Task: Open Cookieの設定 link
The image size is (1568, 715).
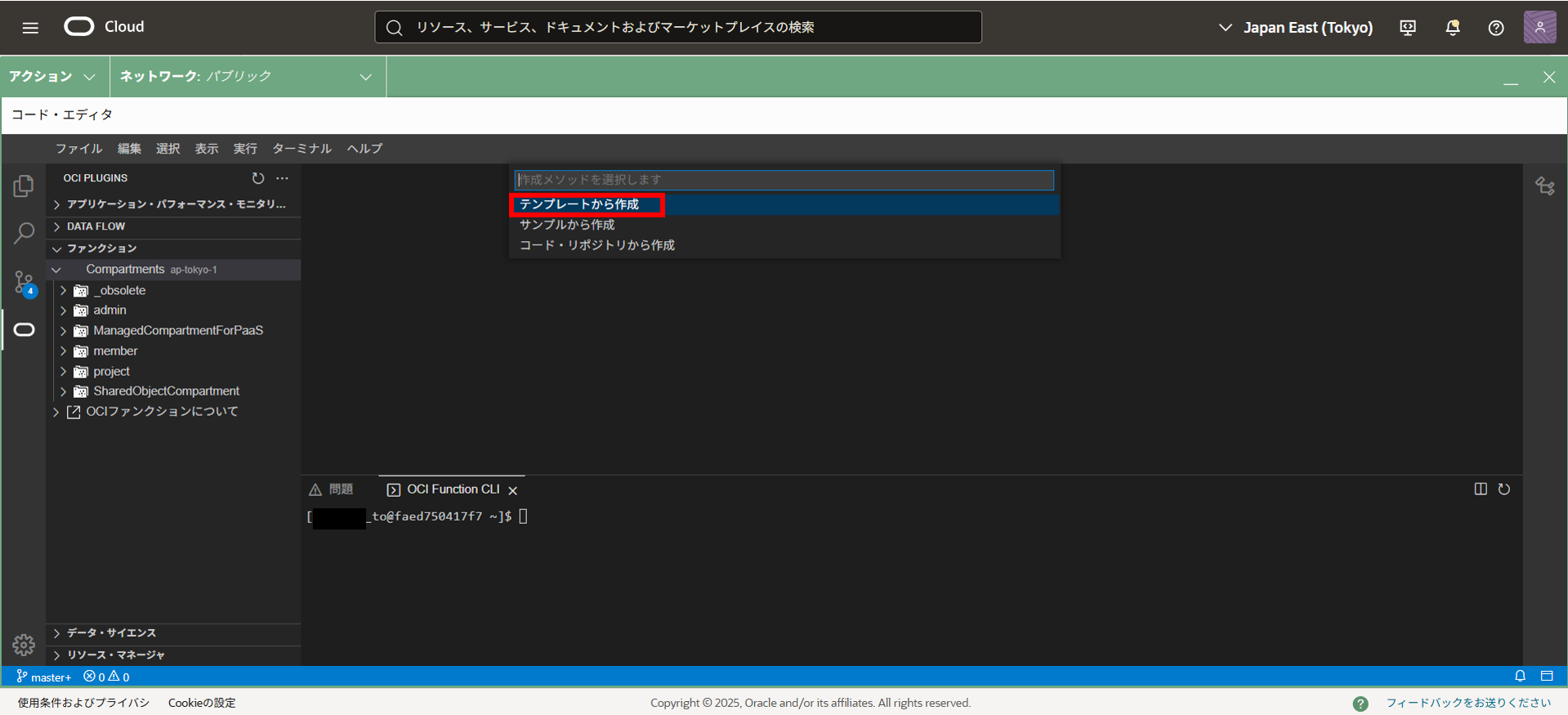Action: [x=202, y=703]
